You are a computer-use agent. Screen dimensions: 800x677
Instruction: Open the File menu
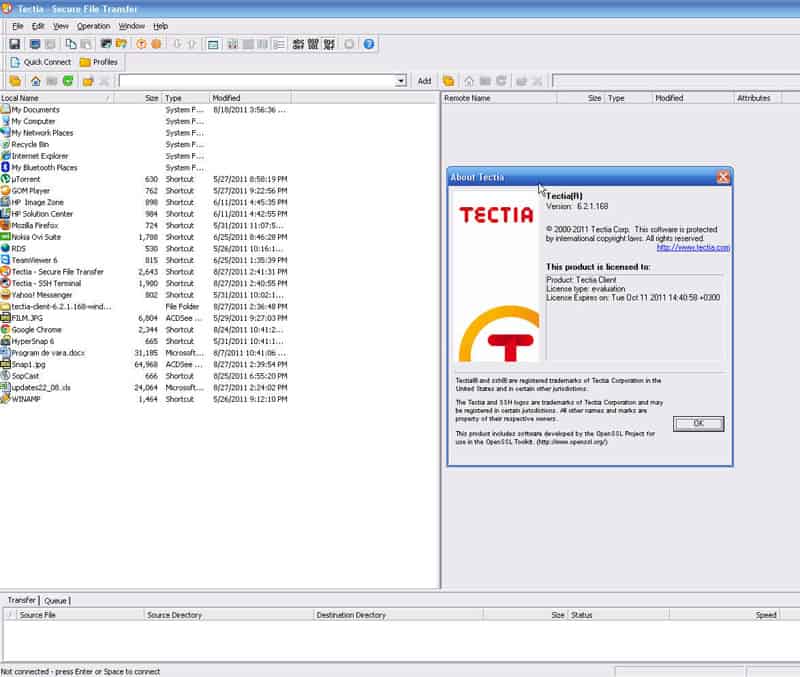click(18, 26)
